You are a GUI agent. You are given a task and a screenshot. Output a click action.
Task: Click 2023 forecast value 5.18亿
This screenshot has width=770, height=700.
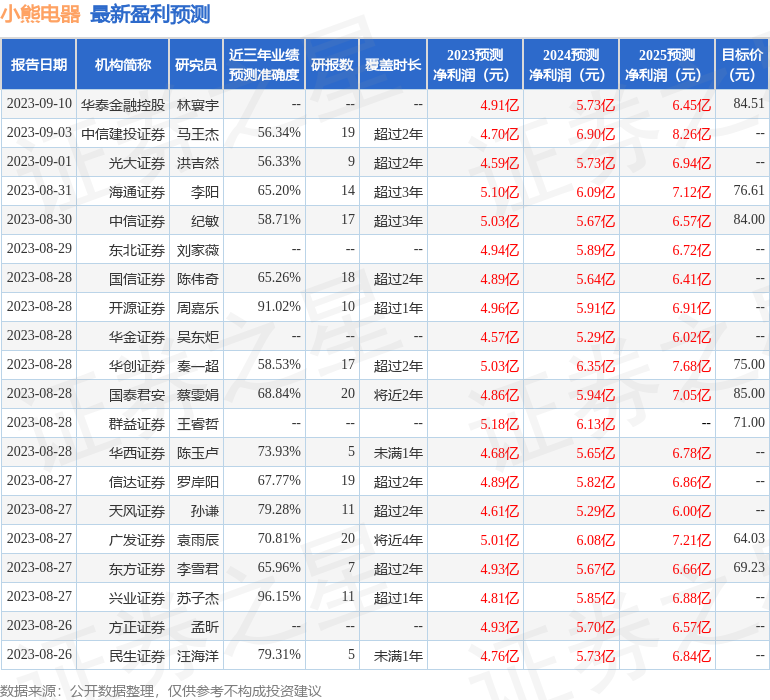(x=499, y=424)
